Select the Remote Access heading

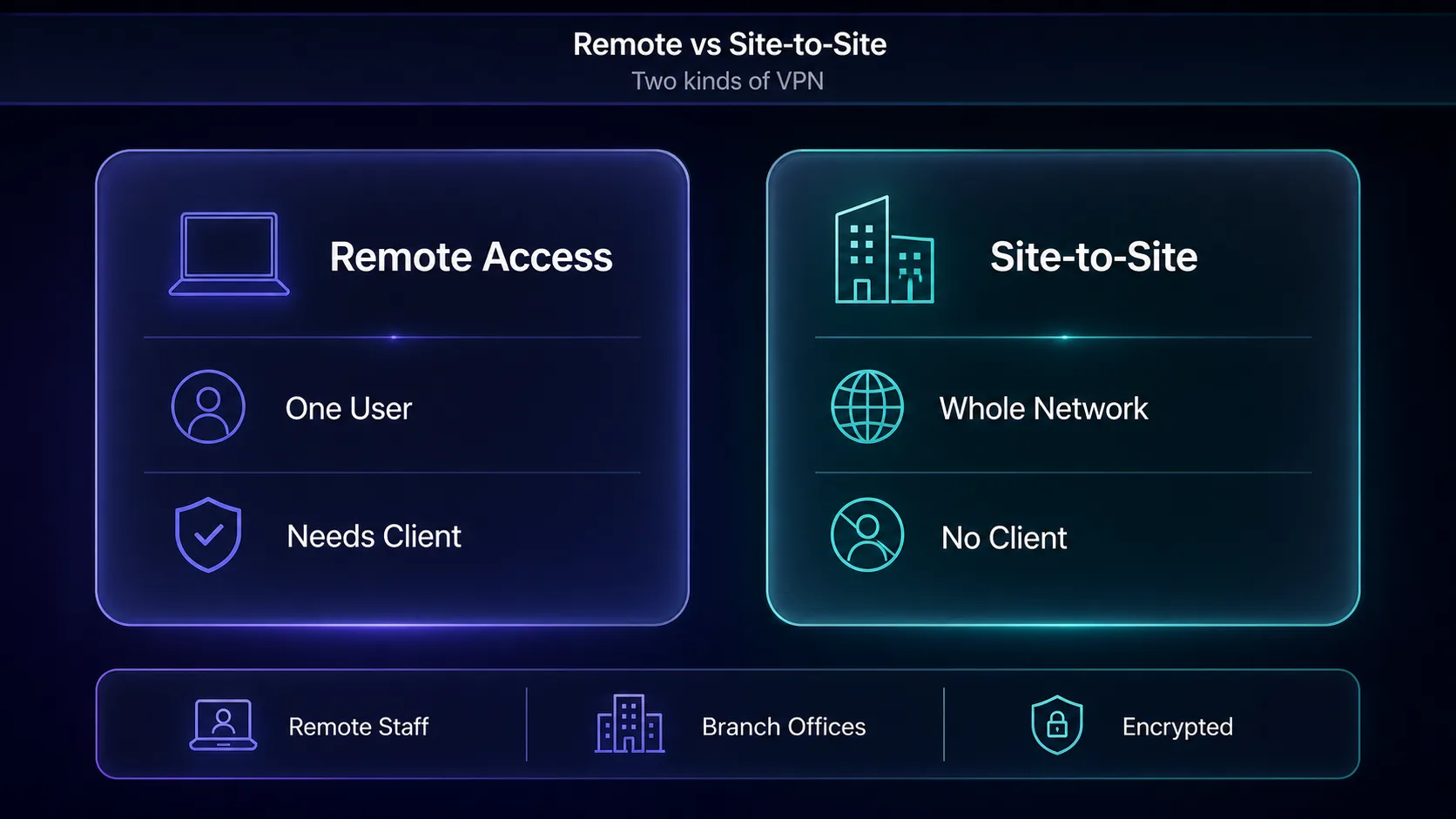coord(471,257)
